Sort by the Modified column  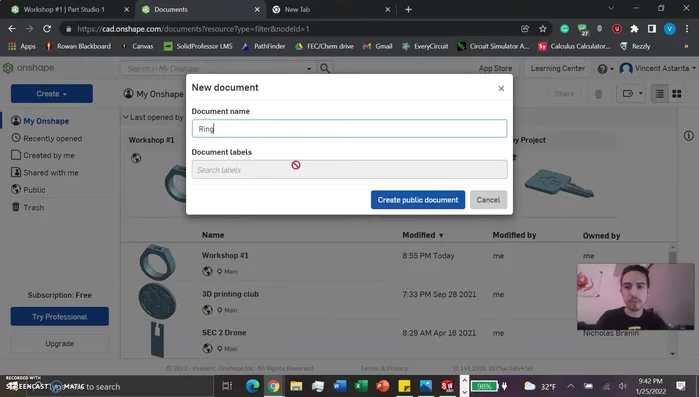(x=423, y=235)
